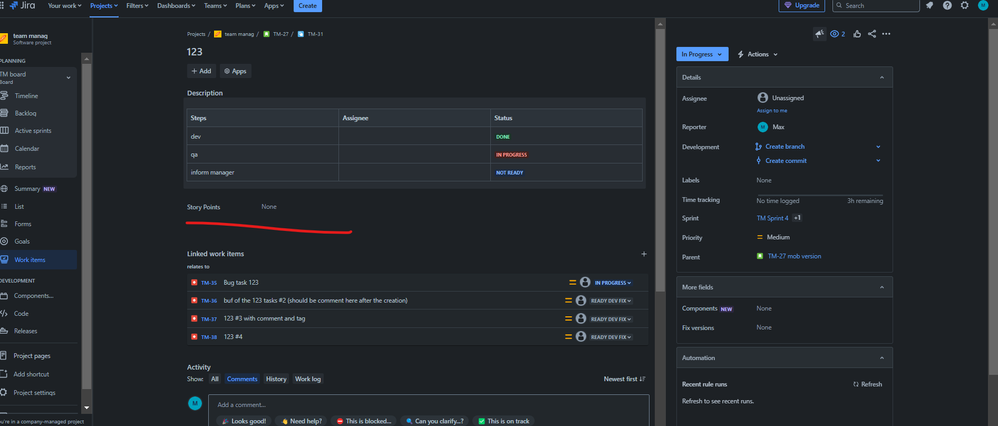Switch to the Comments activity tab
The width and height of the screenshot is (998, 426).
click(242, 379)
